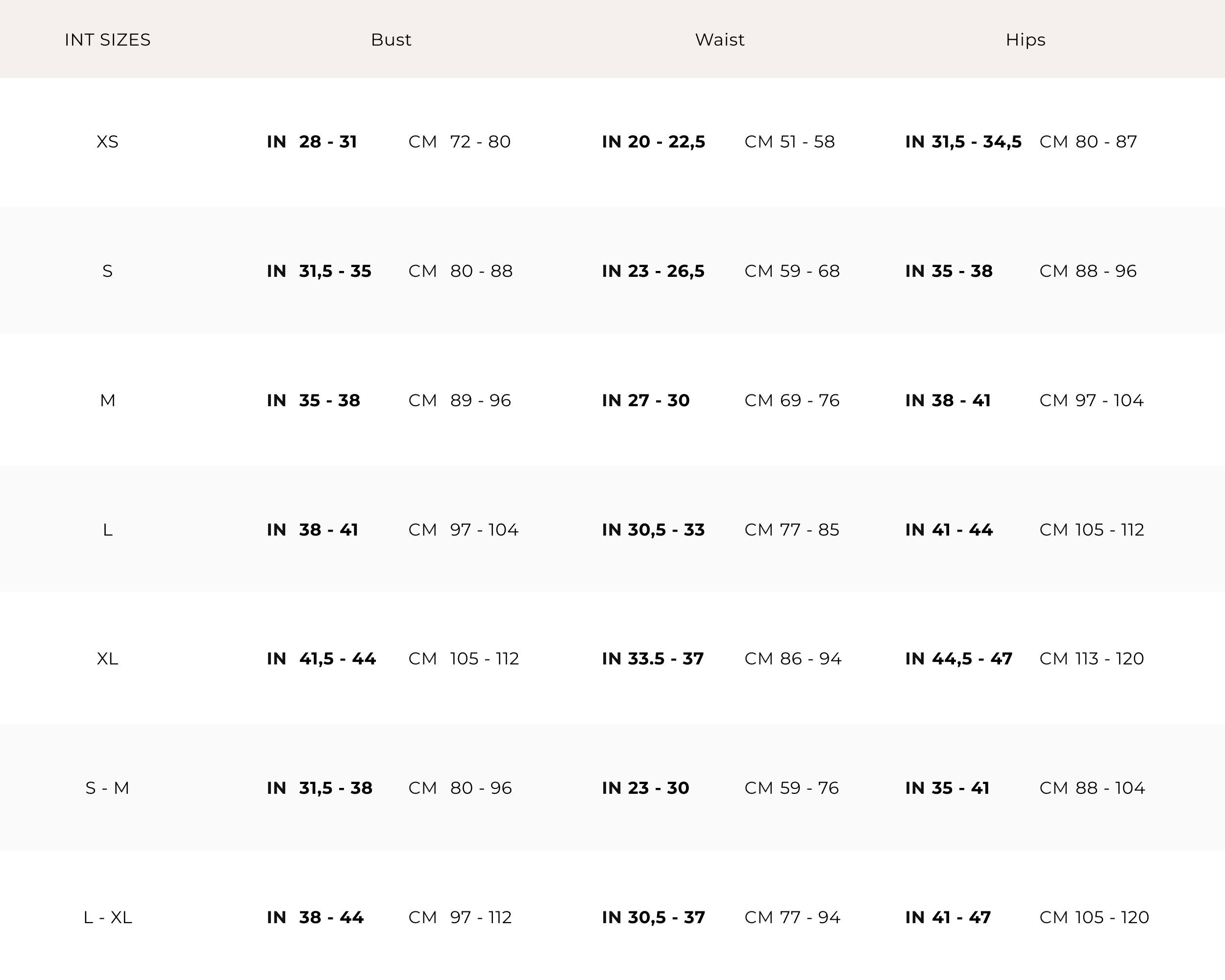Click the Waist column header
The width and height of the screenshot is (1225, 980).
(x=719, y=40)
